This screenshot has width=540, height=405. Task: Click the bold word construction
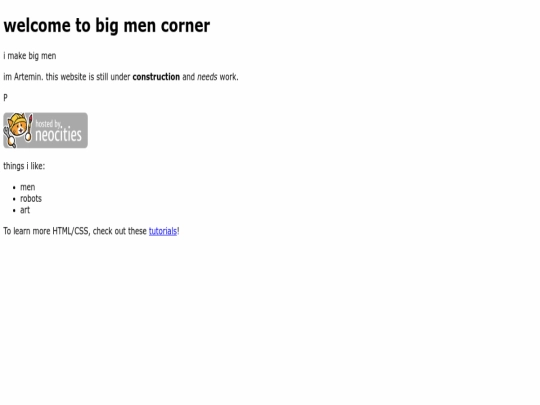point(156,77)
